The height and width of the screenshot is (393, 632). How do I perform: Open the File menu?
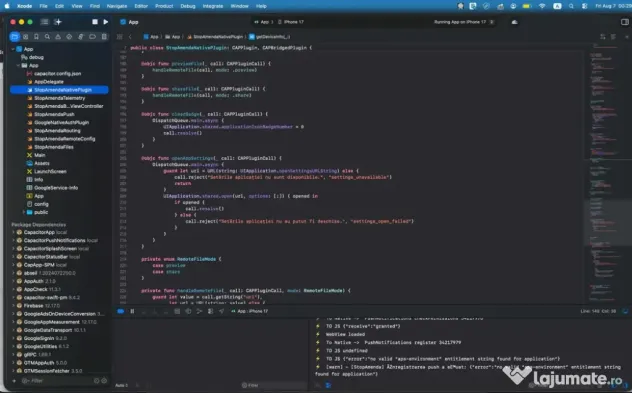pos(44,6)
